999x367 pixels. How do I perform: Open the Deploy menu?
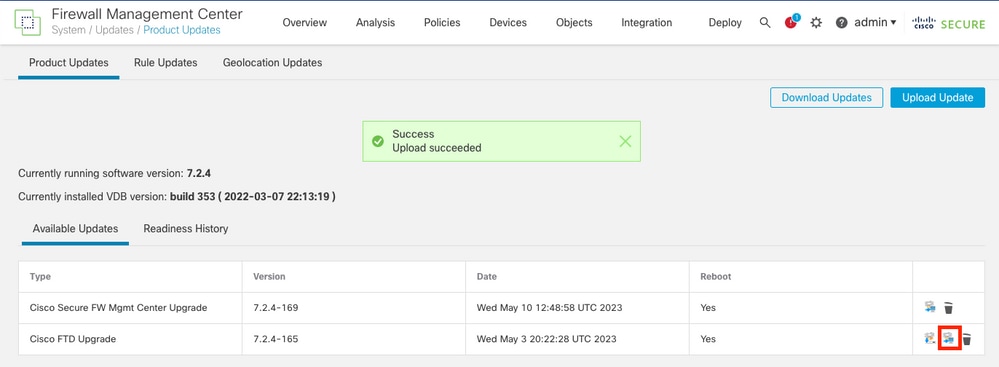point(725,22)
